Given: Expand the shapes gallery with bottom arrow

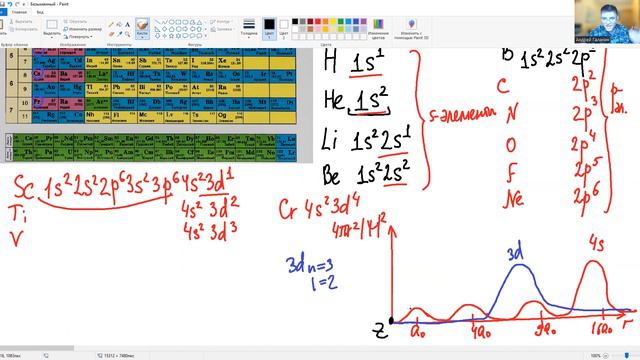Looking at the screenshot, I should 205,36.
